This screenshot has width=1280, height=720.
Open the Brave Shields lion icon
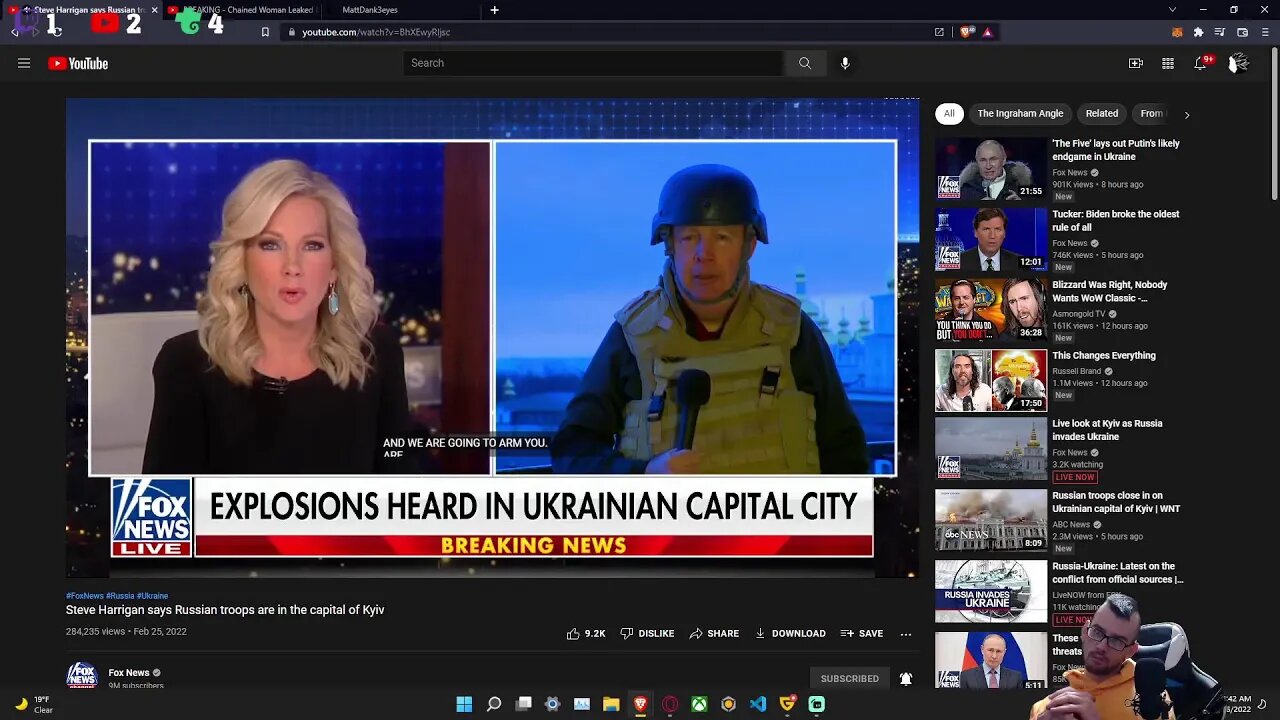pyautogui.click(x=967, y=32)
